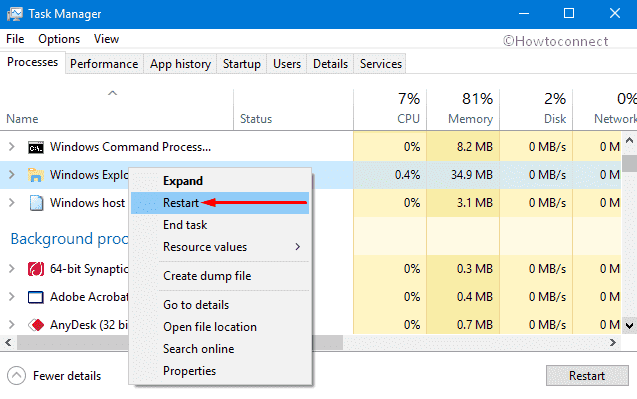Expand the AnyDesk (32 bit) row
637x399 pixels.
(x=12, y=325)
